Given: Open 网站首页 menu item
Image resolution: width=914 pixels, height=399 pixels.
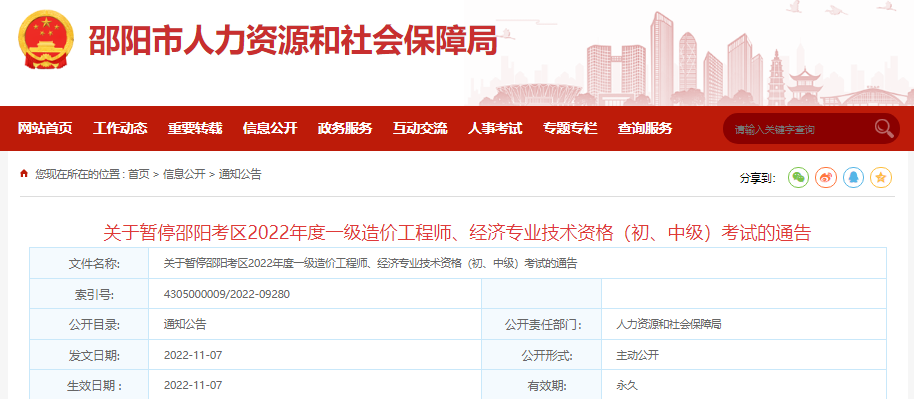Looking at the screenshot, I should pos(45,128).
